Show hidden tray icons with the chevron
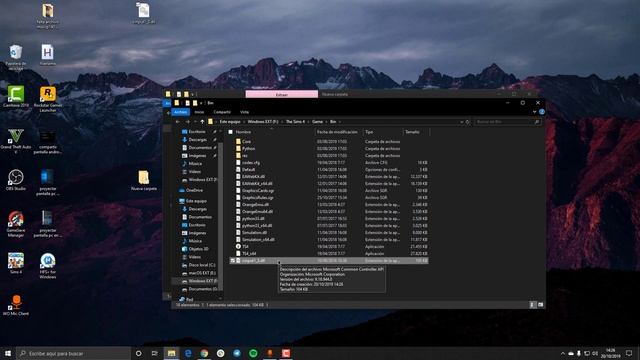Viewport: 640px width, 360px height. (x=563, y=353)
